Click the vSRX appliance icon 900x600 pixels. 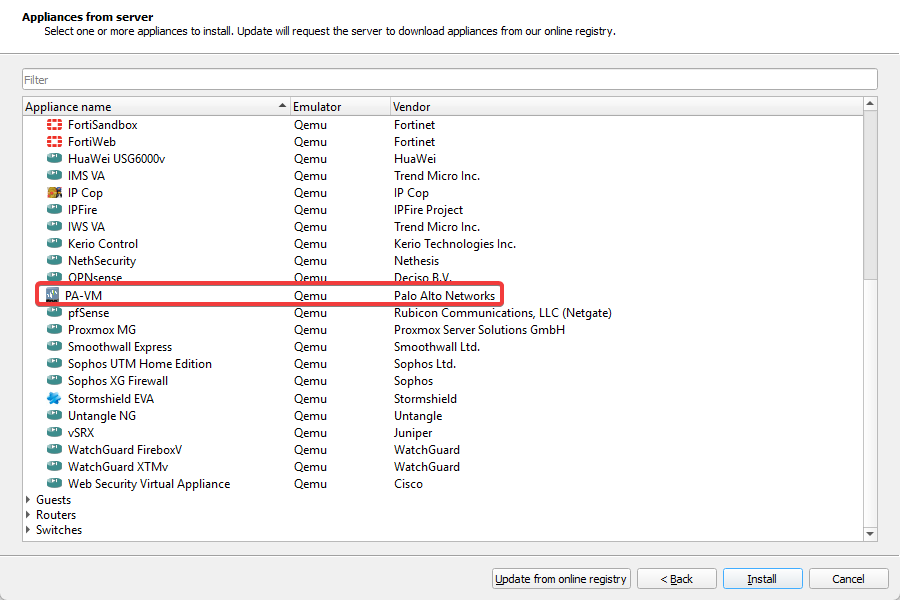55,432
